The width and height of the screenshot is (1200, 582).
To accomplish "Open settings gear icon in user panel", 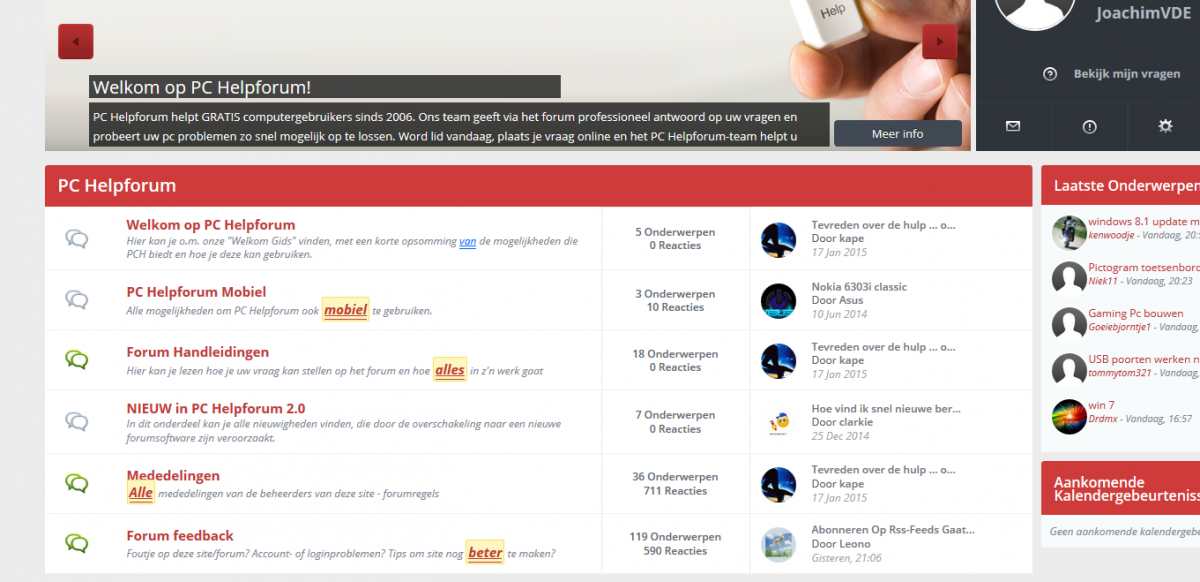I will click(x=1165, y=126).
